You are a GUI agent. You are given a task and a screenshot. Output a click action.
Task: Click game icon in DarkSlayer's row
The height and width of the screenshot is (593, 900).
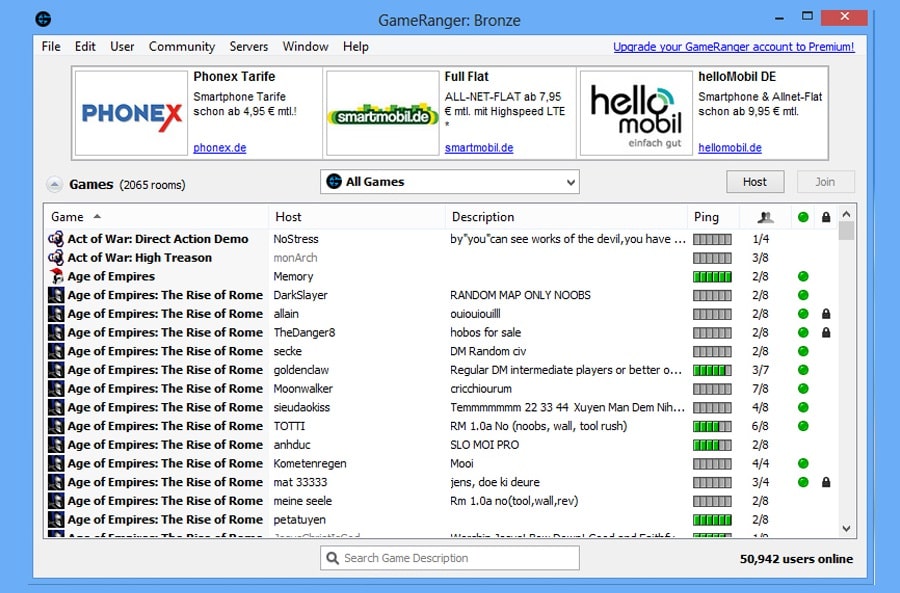(x=56, y=295)
